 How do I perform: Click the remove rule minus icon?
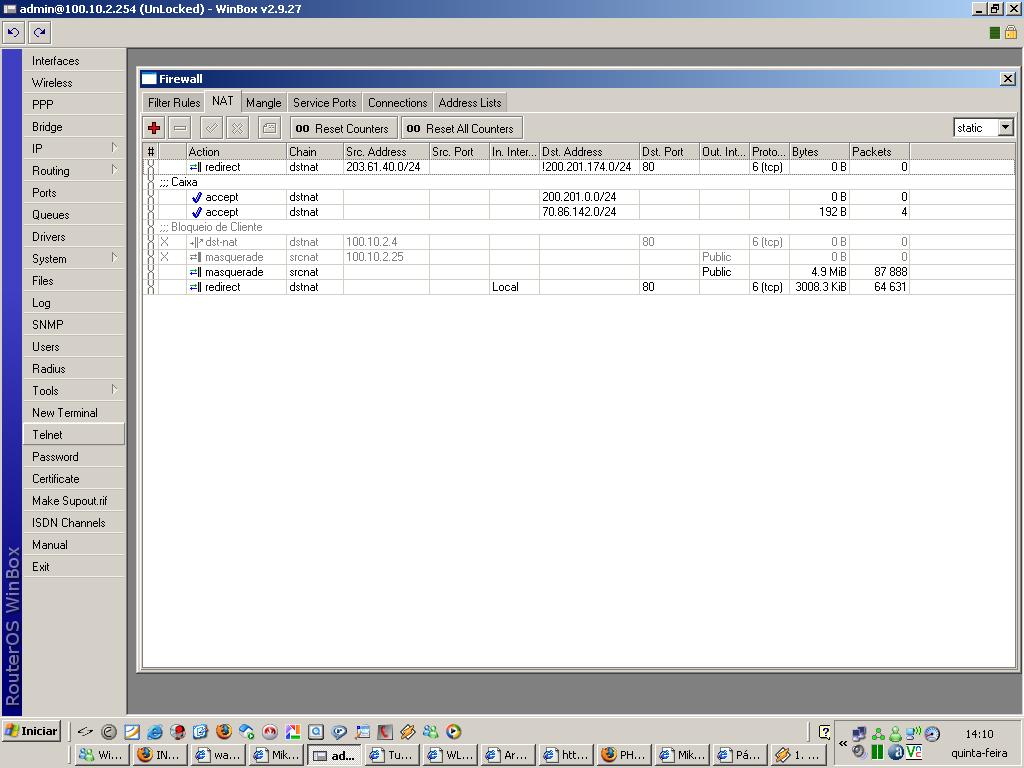tap(180, 128)
